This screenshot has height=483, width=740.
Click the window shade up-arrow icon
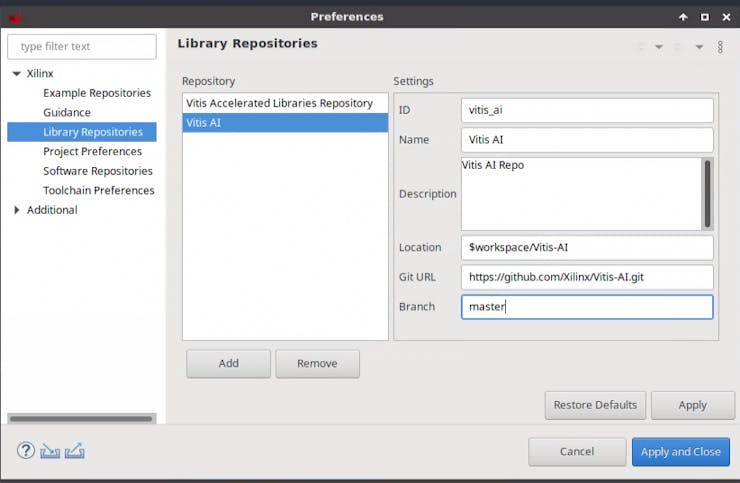(x=683, y=17)
